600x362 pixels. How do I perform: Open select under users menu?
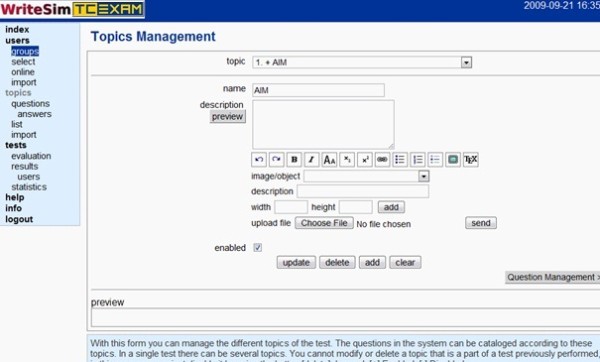pyautogui.click(x=23, y=62)
